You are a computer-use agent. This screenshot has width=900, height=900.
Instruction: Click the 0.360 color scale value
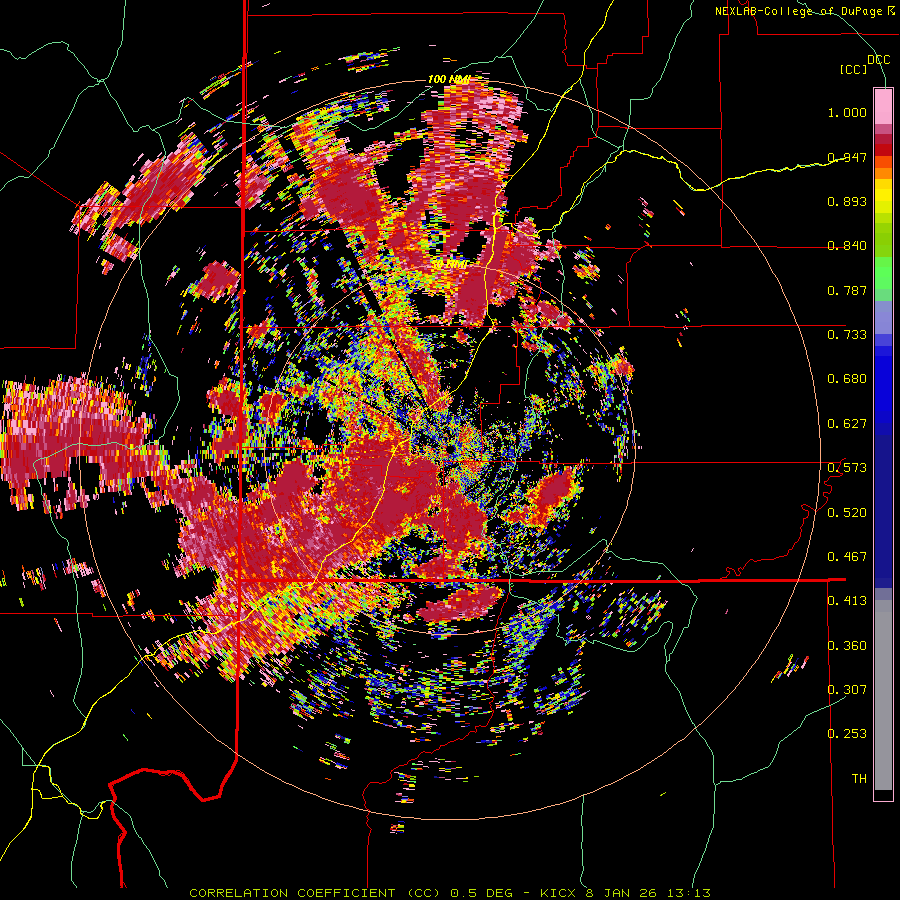pos(847,646)
